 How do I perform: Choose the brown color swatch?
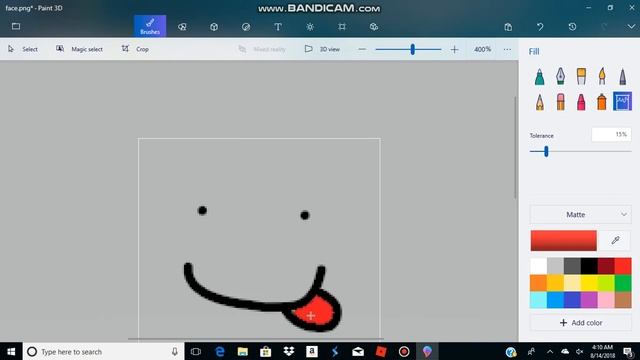click(x=623, y=300)
